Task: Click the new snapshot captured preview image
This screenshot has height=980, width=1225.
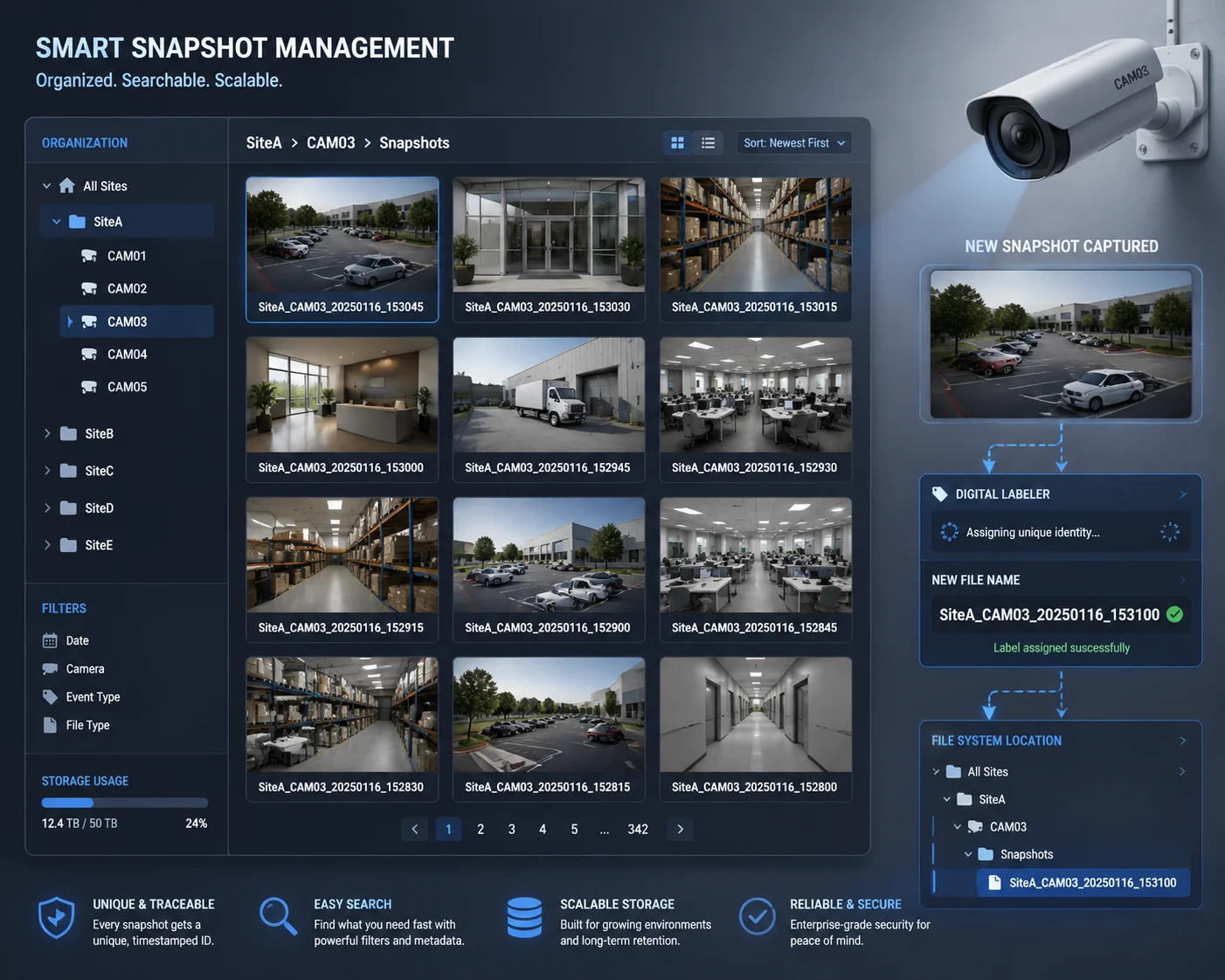Action: tap(1061, 344)
